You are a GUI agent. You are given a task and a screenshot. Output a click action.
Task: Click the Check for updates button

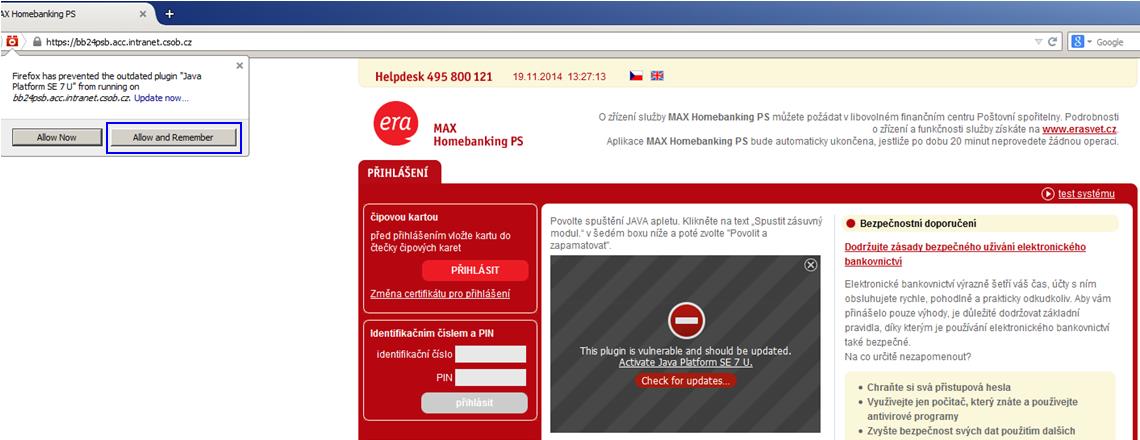coord(686,381)
